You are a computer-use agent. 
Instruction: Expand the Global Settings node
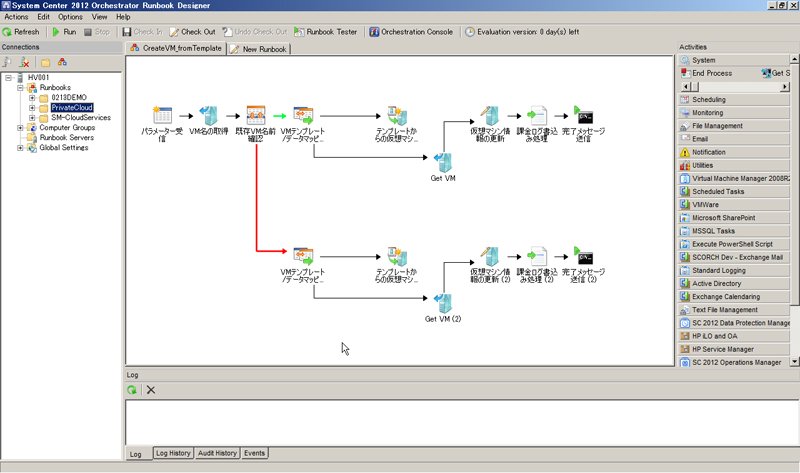[20, 147]
